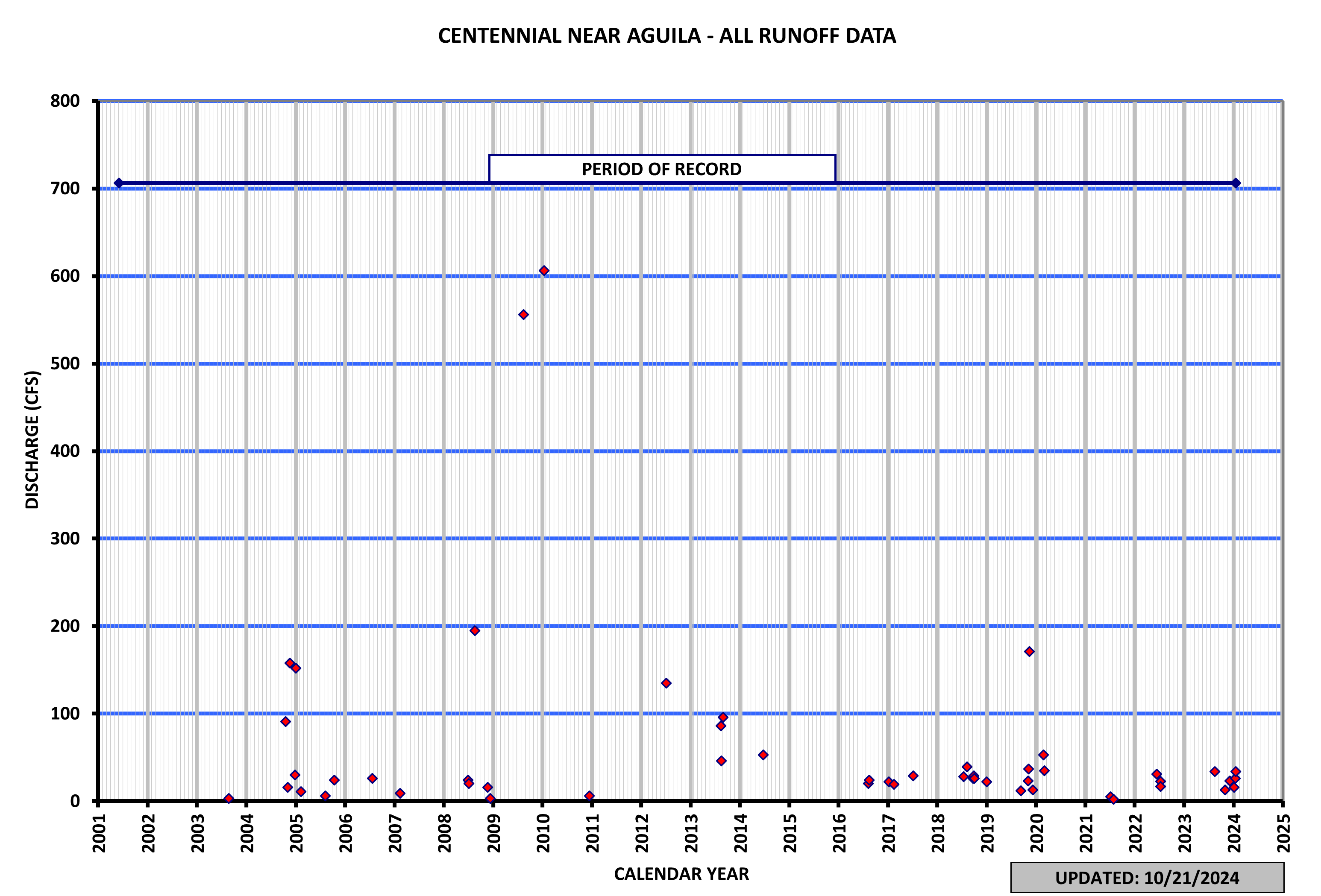Click the x-axis label '2020'
This screenshot has width=1321, height=896.
[1037, 833]
